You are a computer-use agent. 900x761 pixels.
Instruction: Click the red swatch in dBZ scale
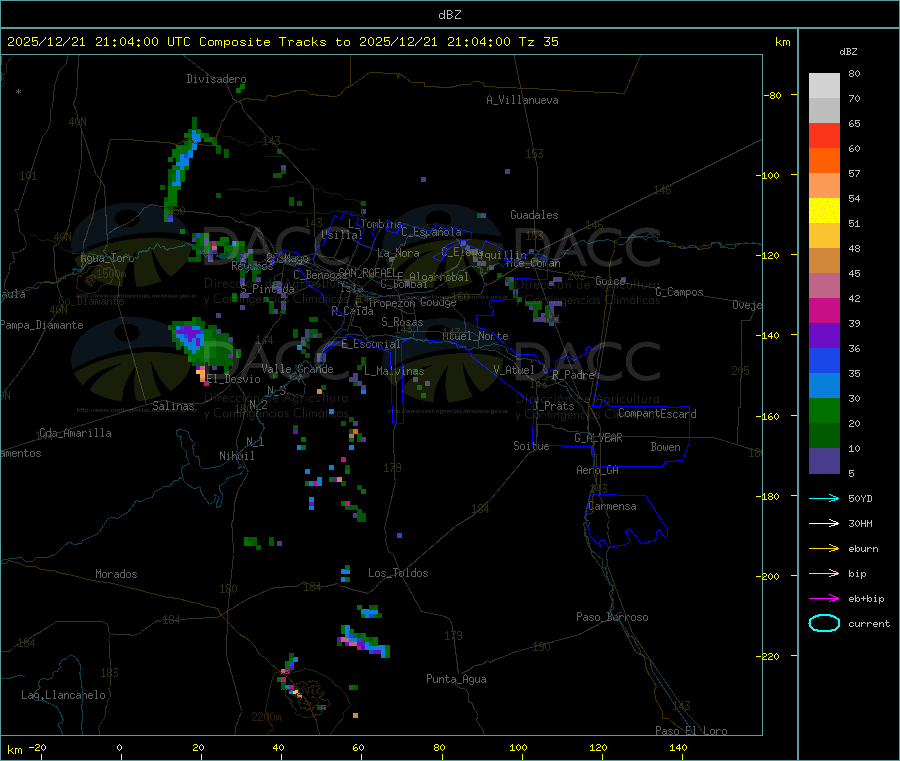coord(824,135)
